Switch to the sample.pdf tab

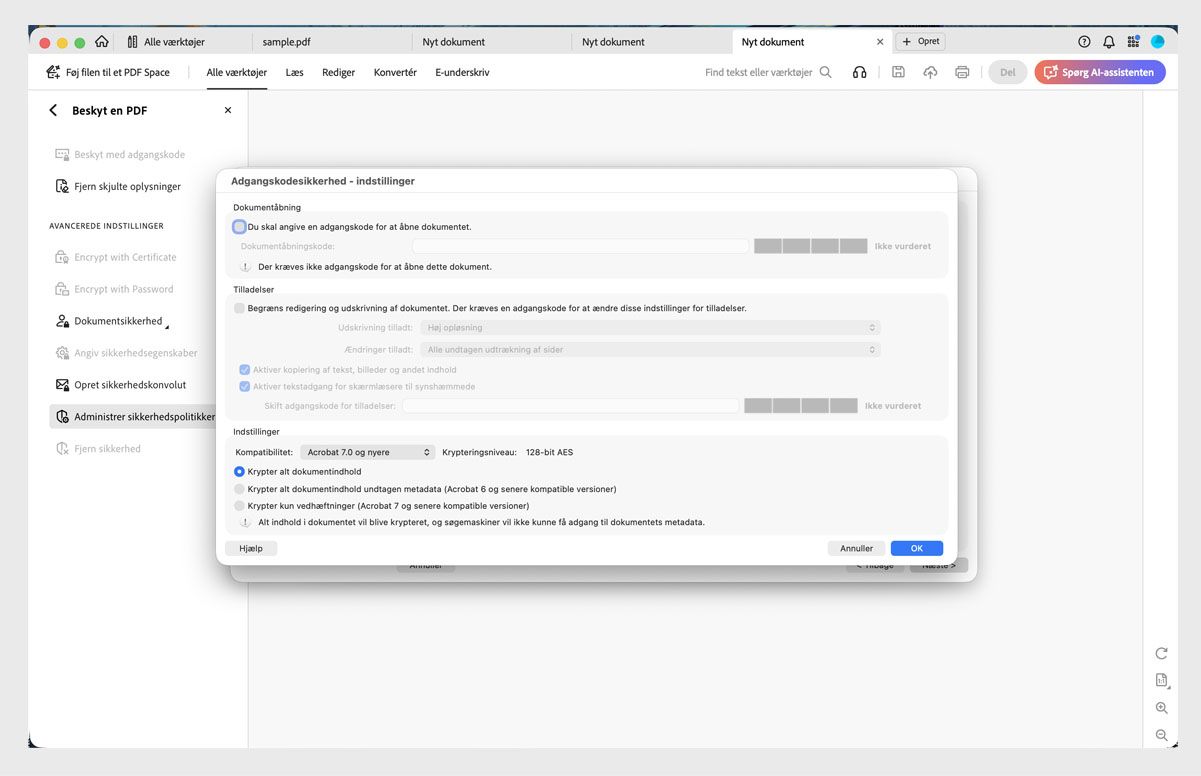click(286, 42)
